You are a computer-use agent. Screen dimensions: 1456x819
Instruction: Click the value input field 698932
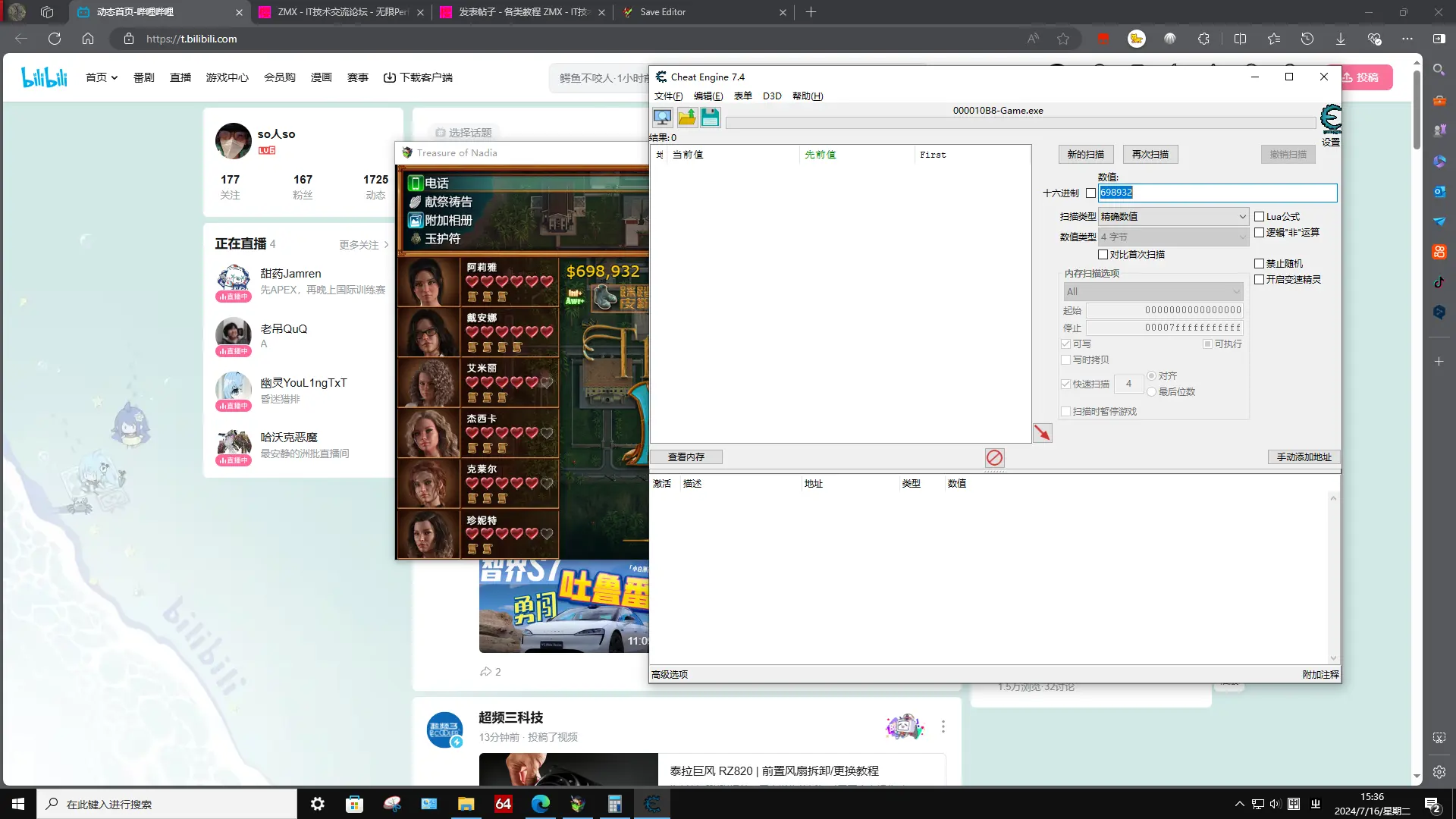(x=1217, y=193)
